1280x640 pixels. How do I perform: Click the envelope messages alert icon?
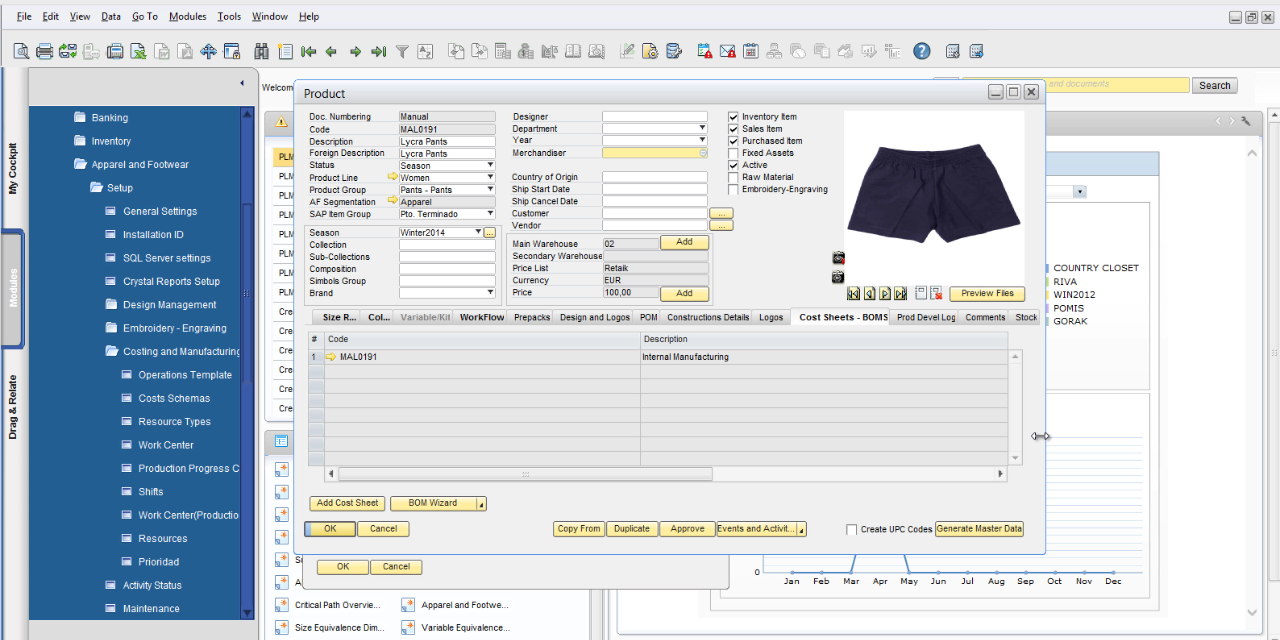click(x=727, y=51)
